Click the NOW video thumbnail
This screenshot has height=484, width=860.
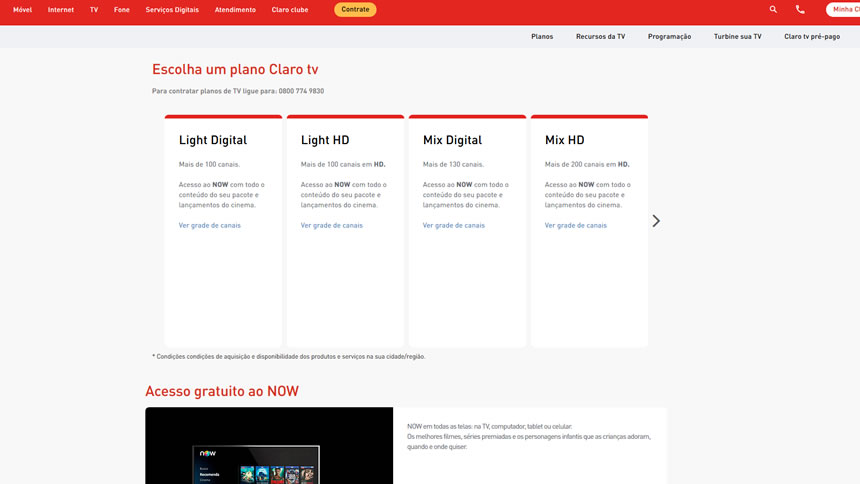(269, 446)
